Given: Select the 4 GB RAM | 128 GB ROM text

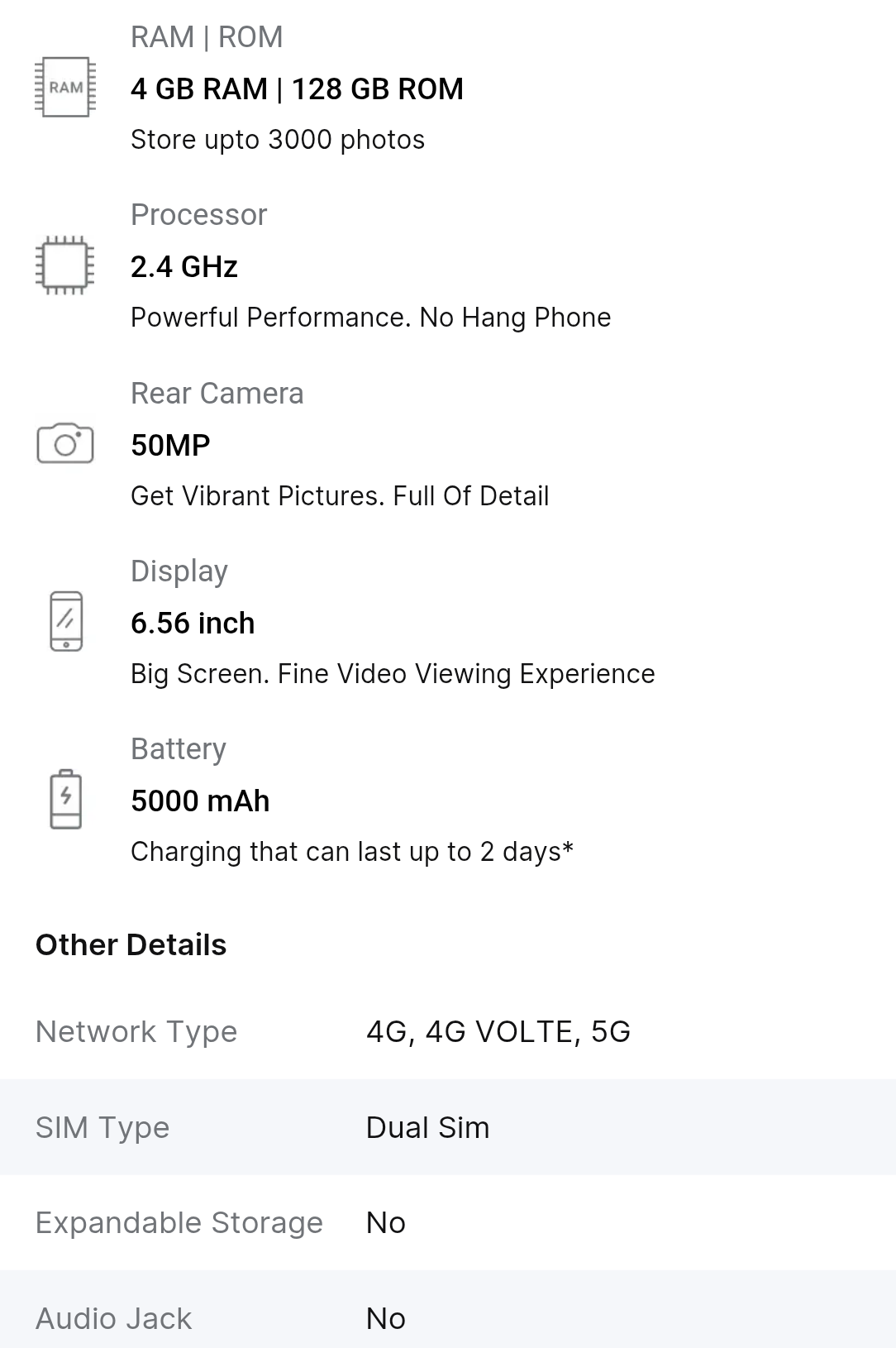Looking at the screenshot, I should point(297,88).
